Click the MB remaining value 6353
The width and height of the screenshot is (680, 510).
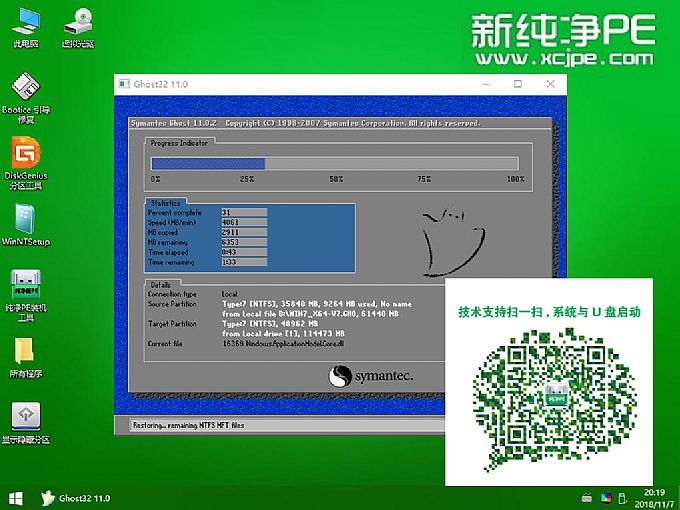(x=244, y=242)
